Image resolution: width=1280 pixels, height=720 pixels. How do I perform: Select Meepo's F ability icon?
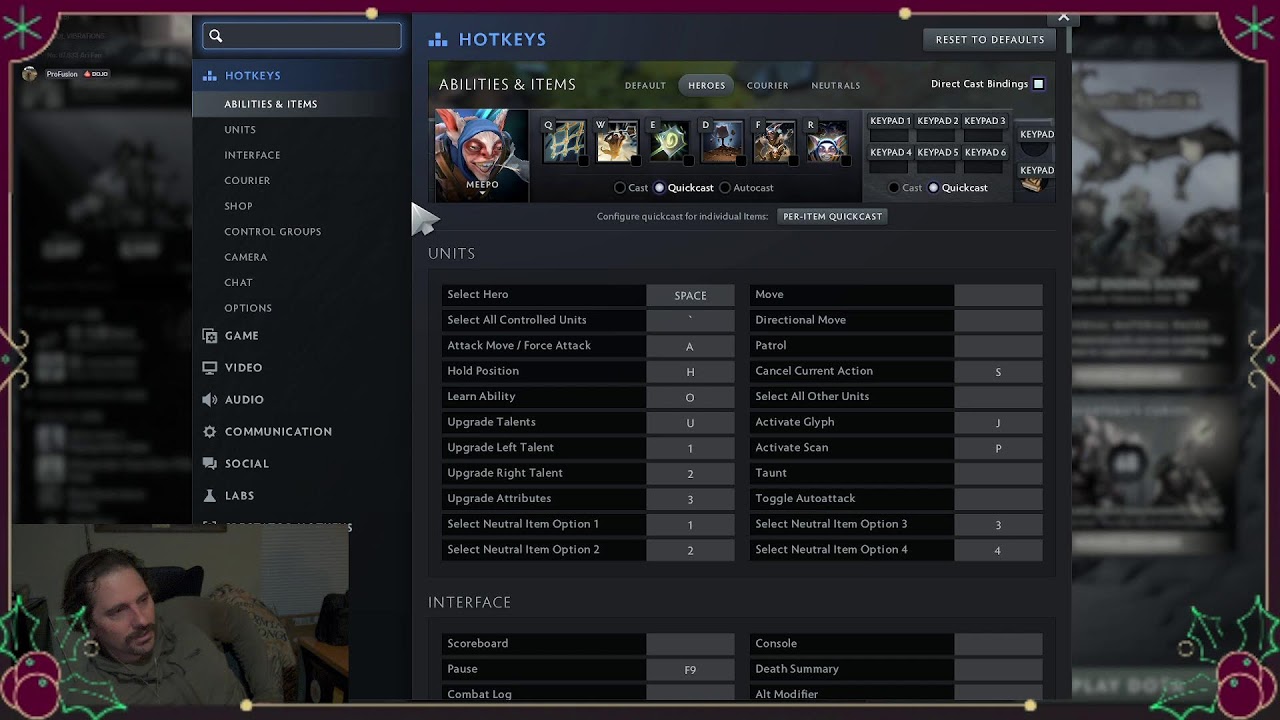pyautogui.click(x=775, y=142)
